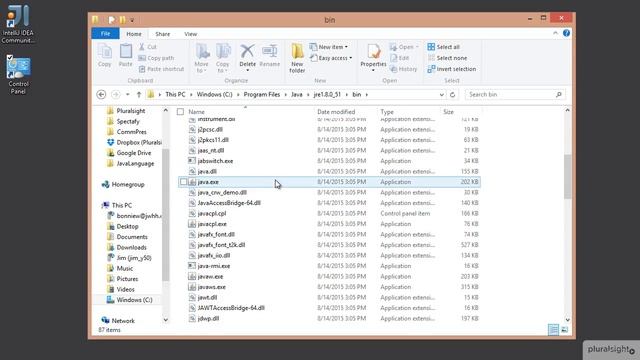The image size is (640, 360).
Task: Click the search magnifier icon
Action: pos(558,94)
